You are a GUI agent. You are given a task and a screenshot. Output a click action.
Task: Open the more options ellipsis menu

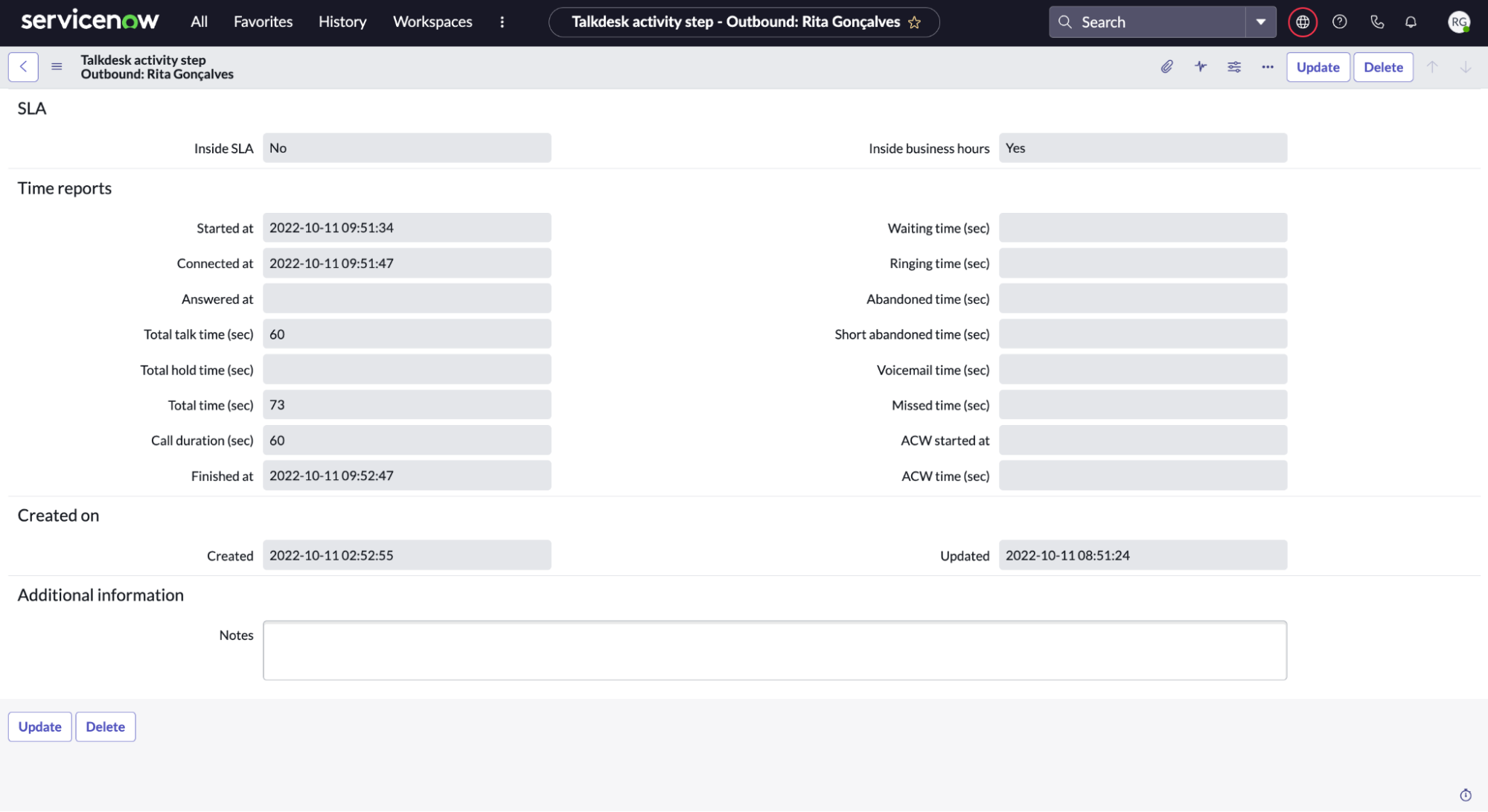point(1267,67)
